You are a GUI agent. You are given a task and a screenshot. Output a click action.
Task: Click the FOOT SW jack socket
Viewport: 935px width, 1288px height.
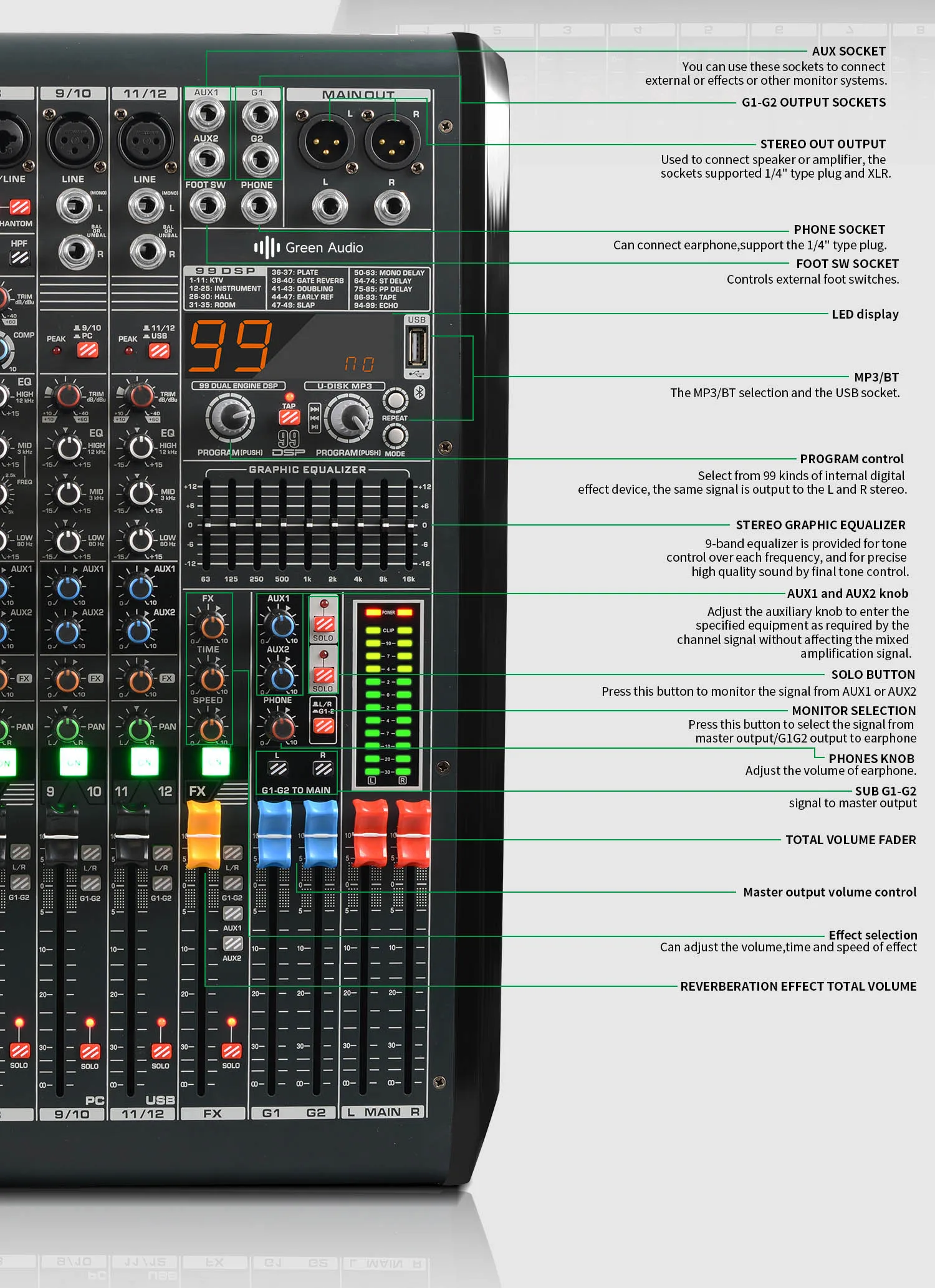coord(206,206)
